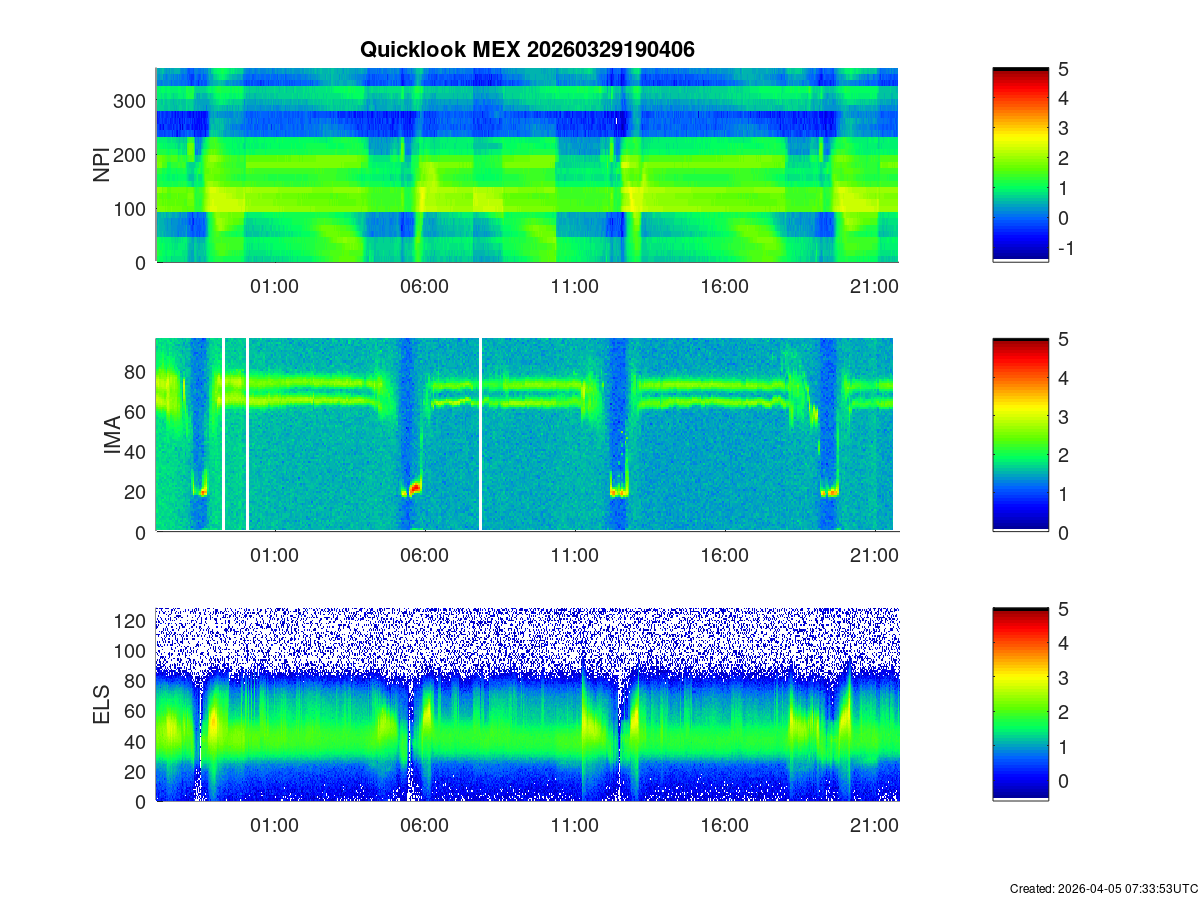Screen dimensions: 1200x900
Task: Click the IMA panel colorbar
Action: (x=1020, y=435)
